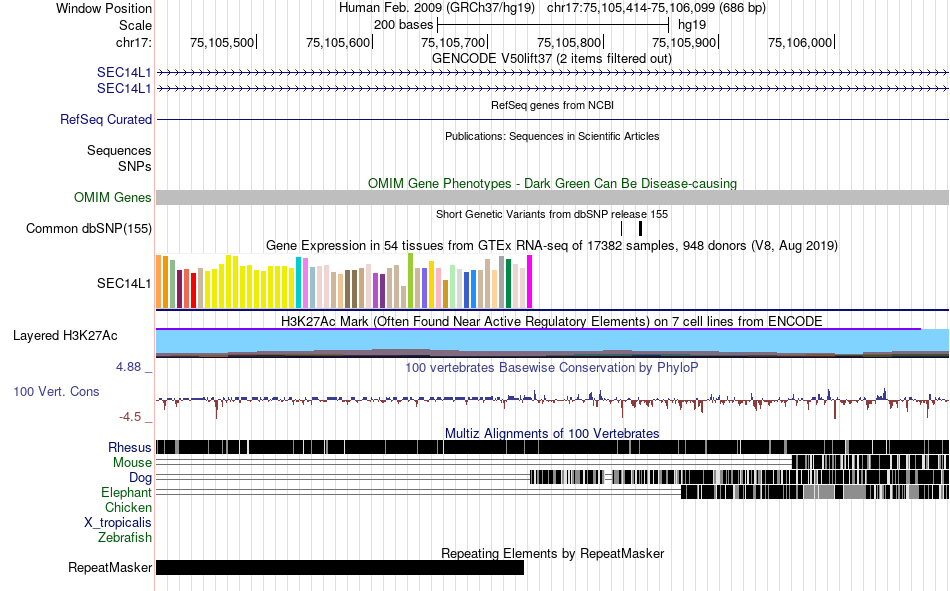950x591 pixels.
Task: Click the Common dbSNP(155) label
Action: [x=88, y=229]
